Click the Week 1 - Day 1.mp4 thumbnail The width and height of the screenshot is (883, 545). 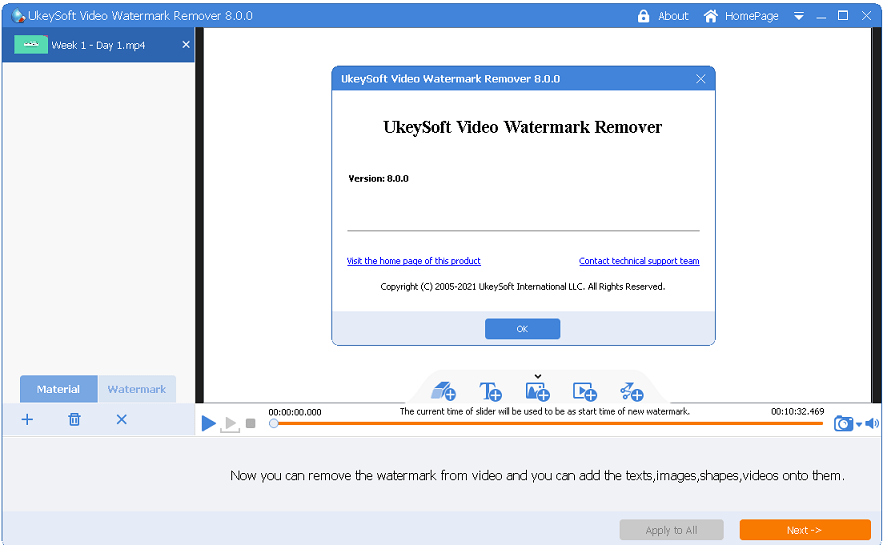tap(30, 44)
